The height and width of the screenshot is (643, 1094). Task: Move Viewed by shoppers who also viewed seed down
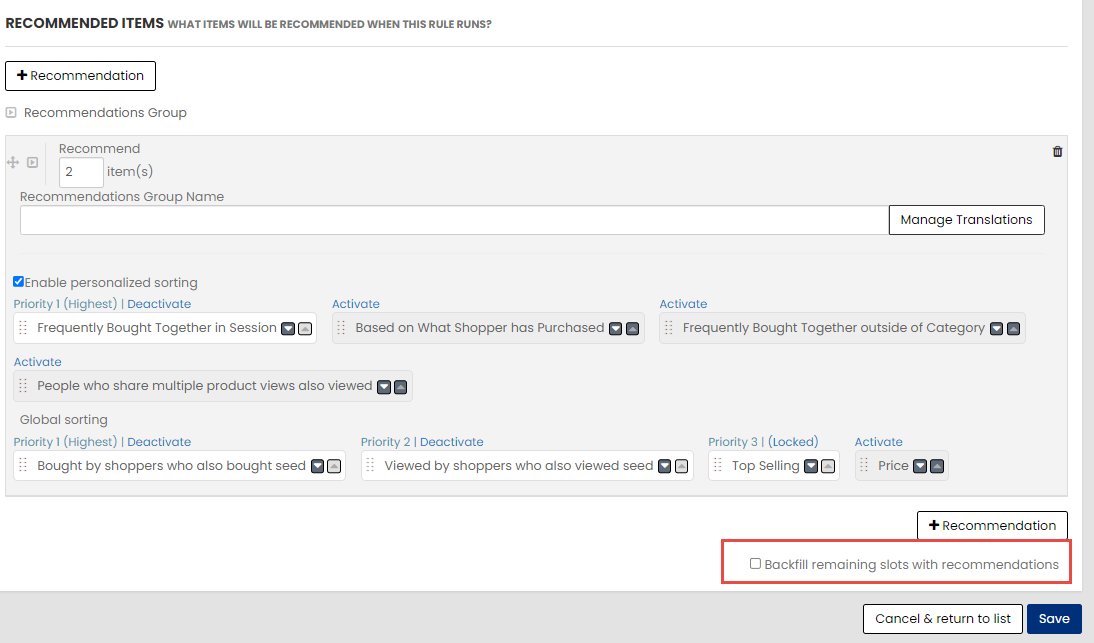[665, 466]
